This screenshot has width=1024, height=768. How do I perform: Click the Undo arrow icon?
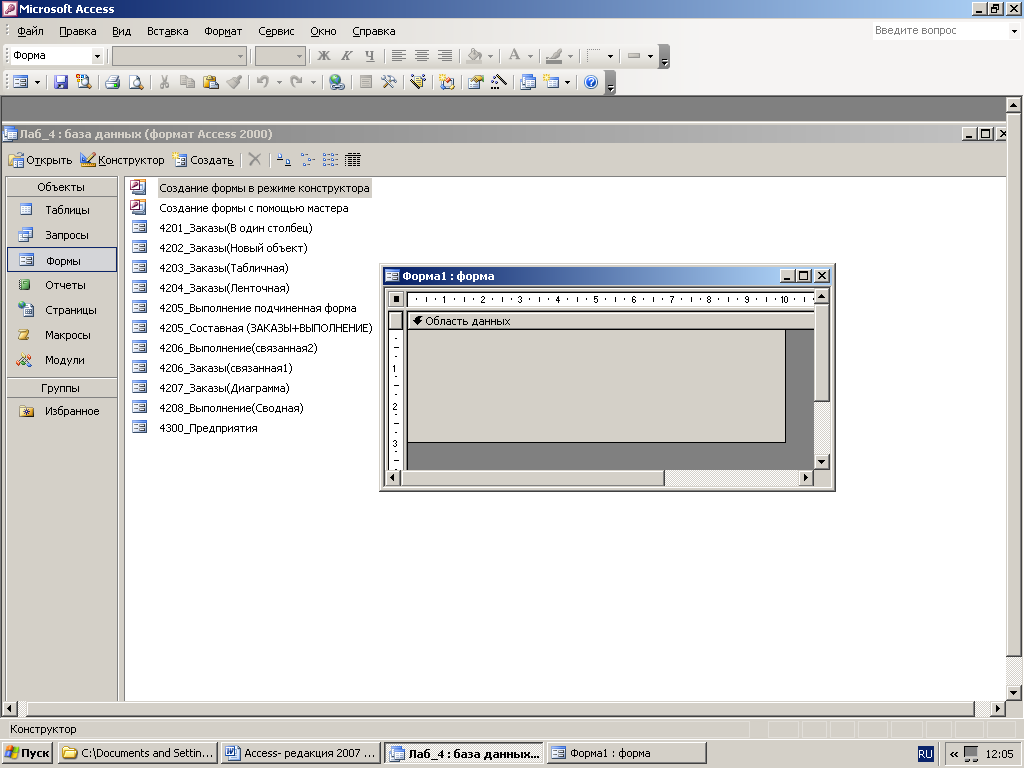(263, 82)
